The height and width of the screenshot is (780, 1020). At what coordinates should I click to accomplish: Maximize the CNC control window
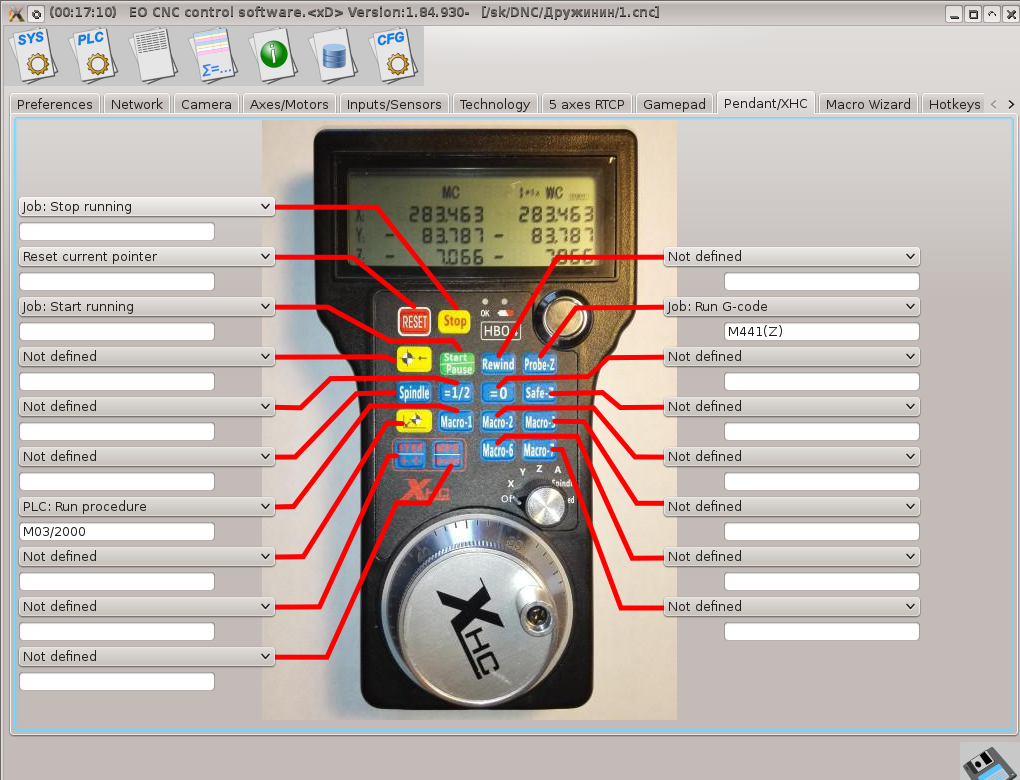click(973, 14)
